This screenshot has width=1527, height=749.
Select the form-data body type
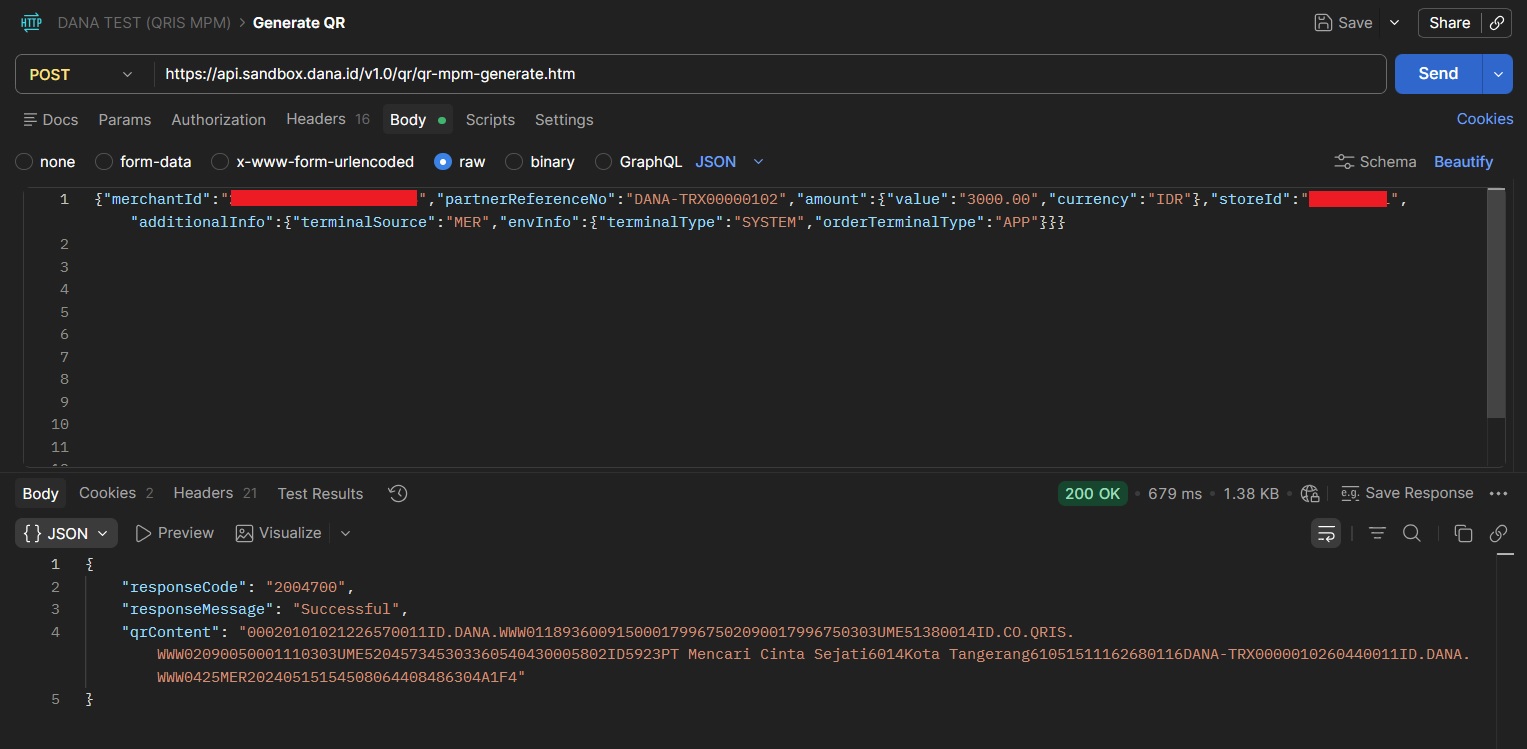[143, 161]
